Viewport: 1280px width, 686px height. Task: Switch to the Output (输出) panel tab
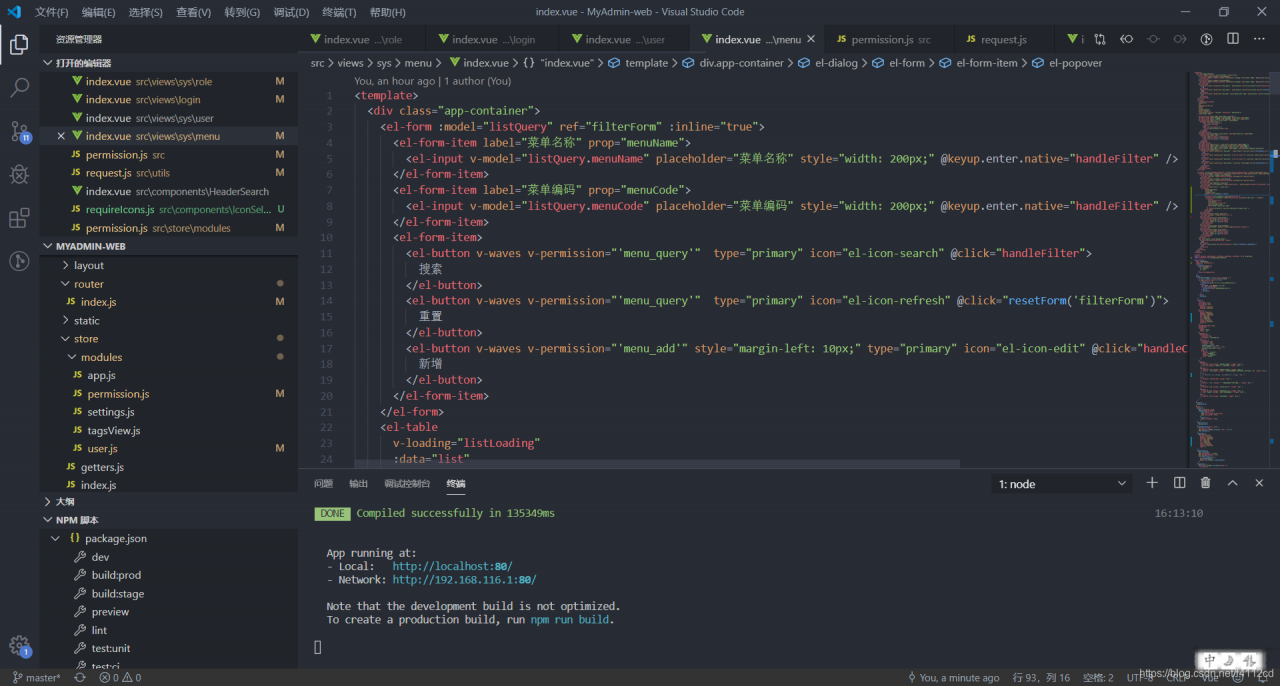pos(358,484)
